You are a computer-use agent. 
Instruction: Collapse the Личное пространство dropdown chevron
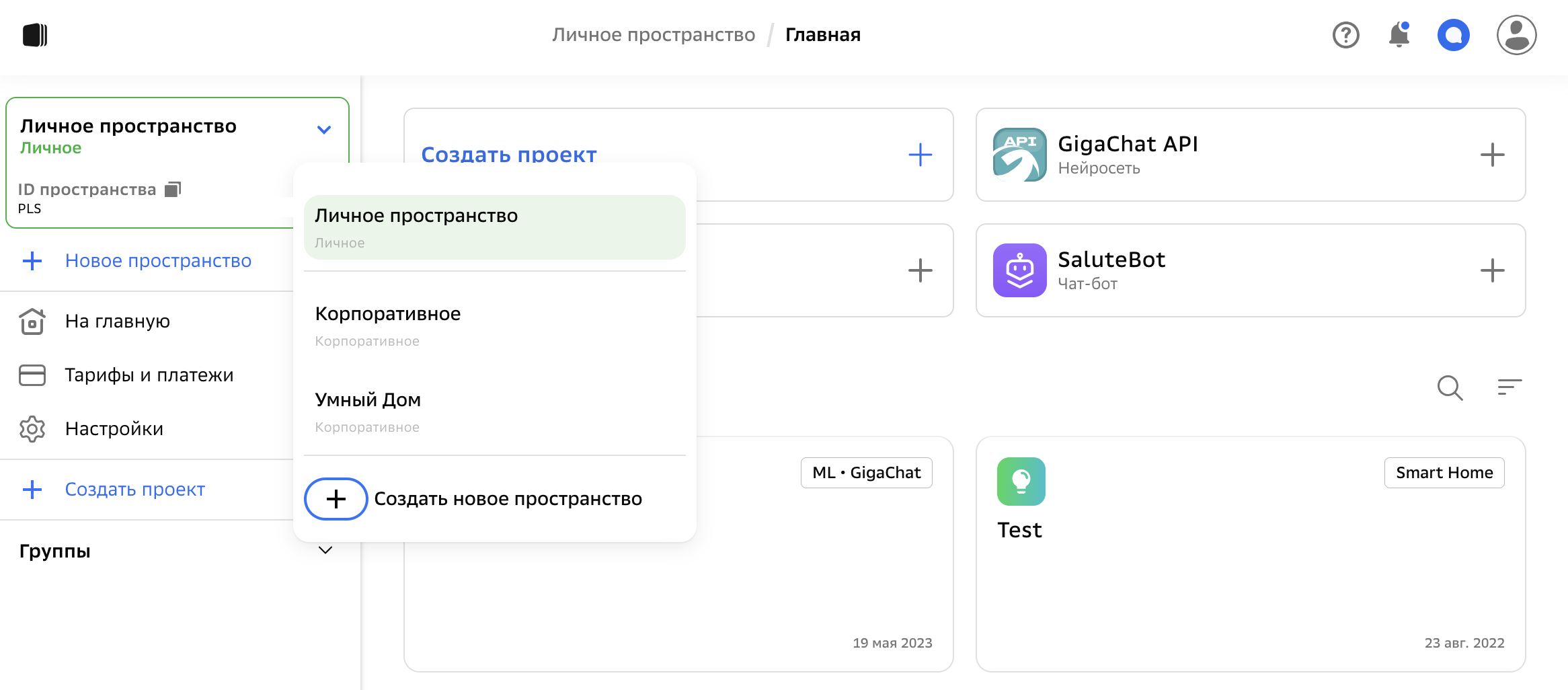(324, 130)
